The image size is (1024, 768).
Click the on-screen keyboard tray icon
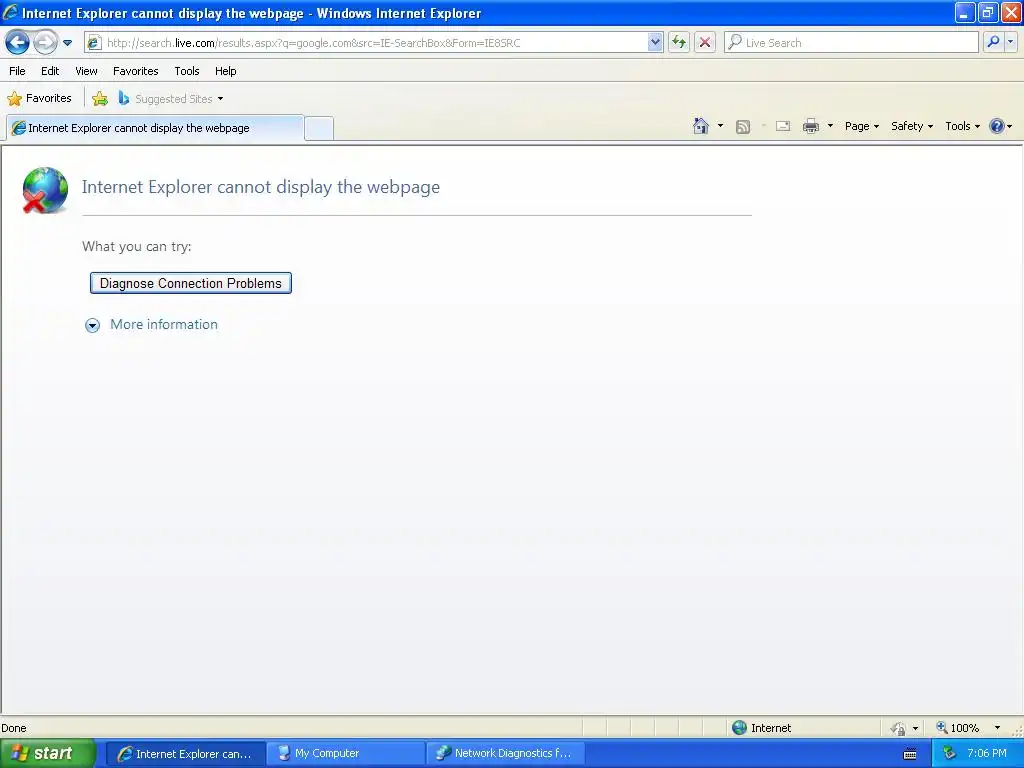coord(910,754)
